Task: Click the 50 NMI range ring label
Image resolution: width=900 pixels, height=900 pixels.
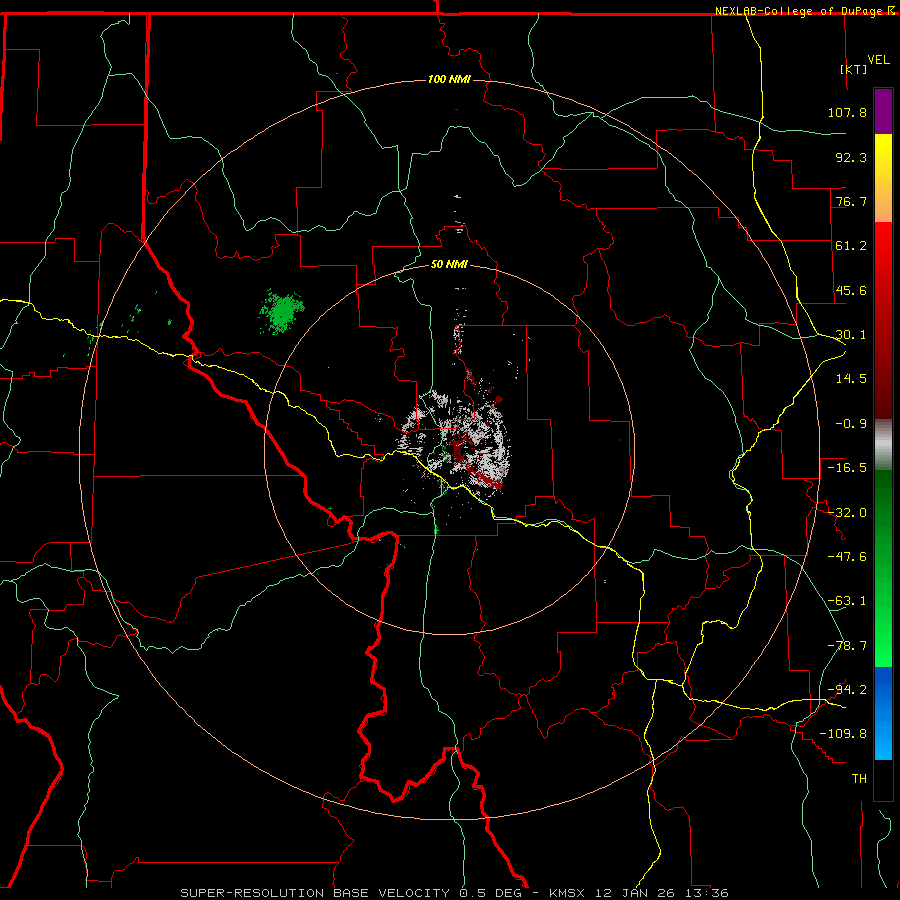Action: 449,264
